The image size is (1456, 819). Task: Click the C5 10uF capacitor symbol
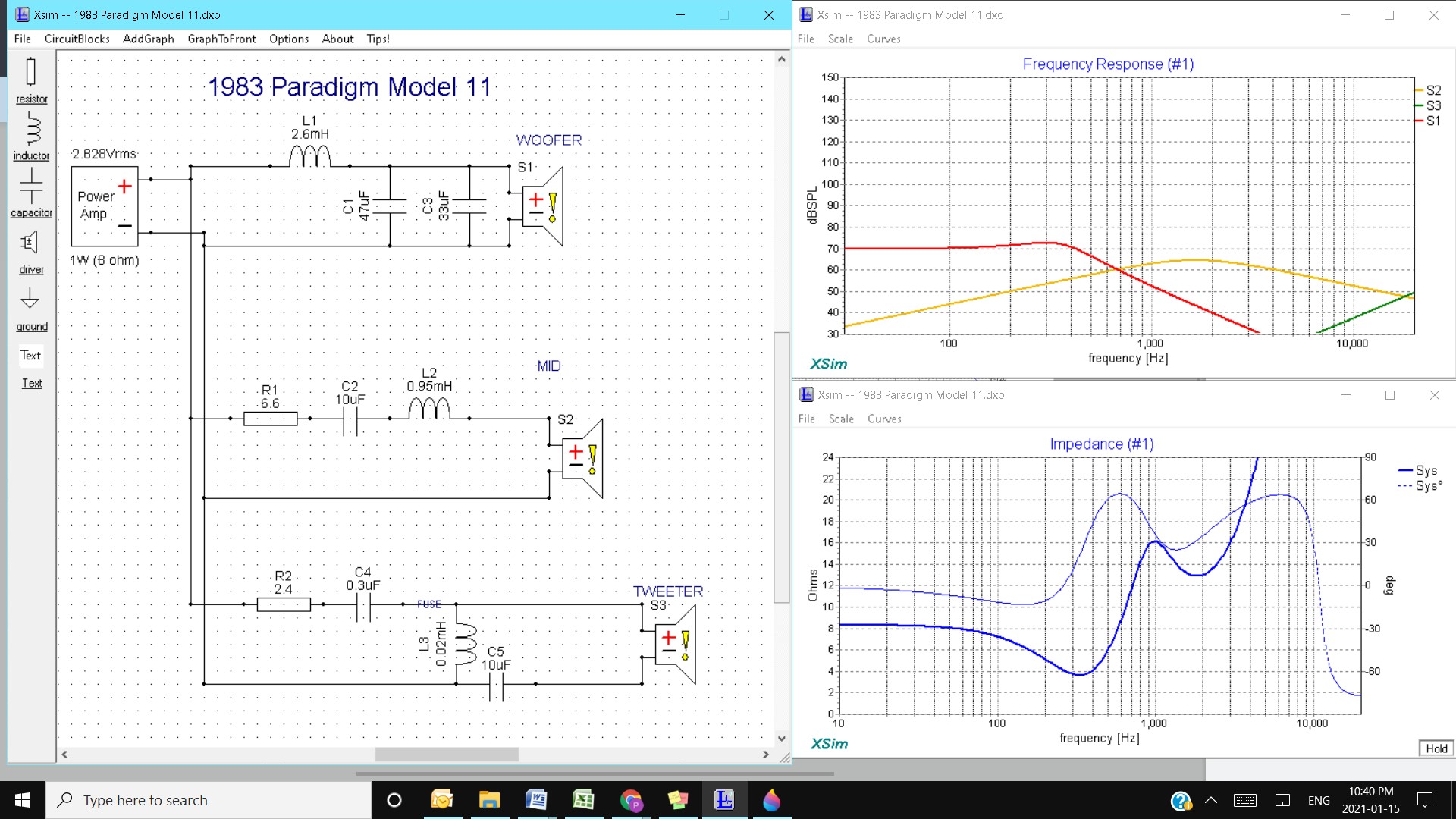[x=496, y=686]
